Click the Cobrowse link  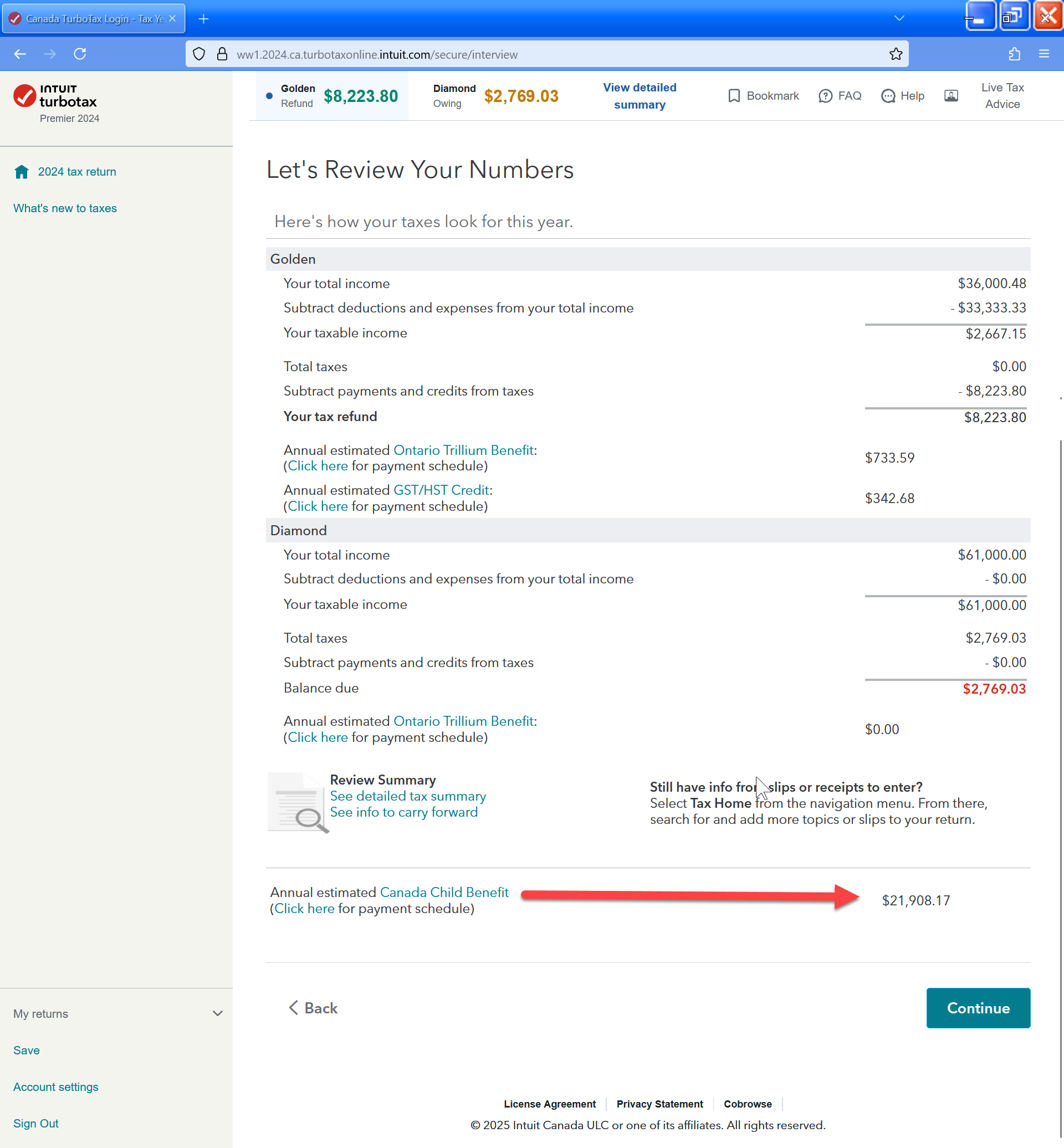coord(748,1104)
